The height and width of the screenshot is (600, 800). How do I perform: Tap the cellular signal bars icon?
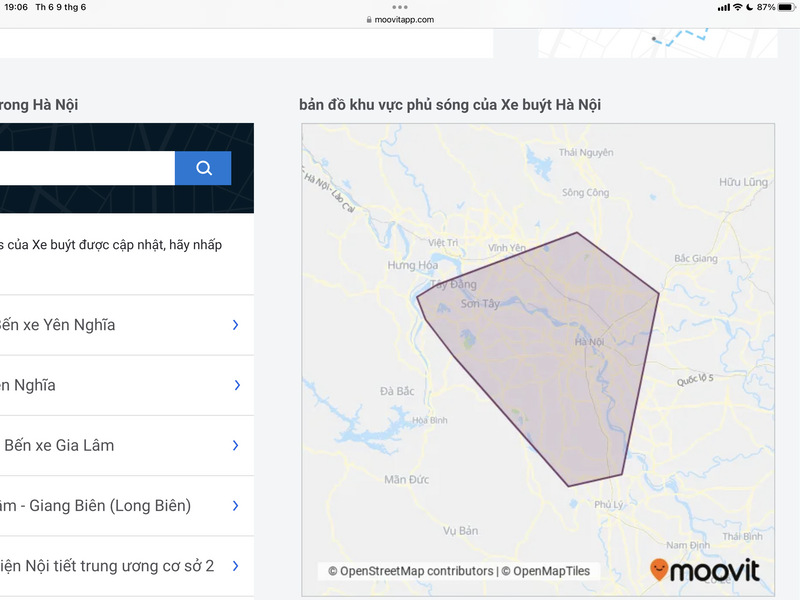pos(723,7)
